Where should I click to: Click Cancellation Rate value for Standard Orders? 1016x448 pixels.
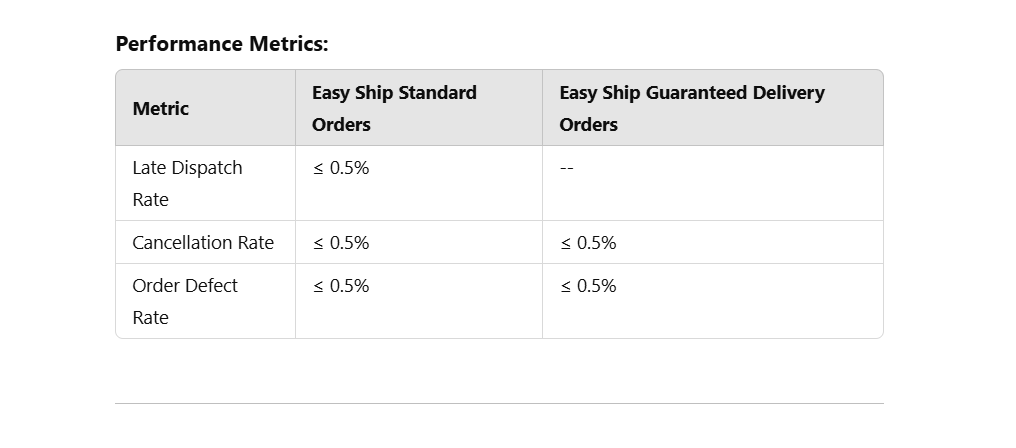pyautogui.click(x=341, y=243)
